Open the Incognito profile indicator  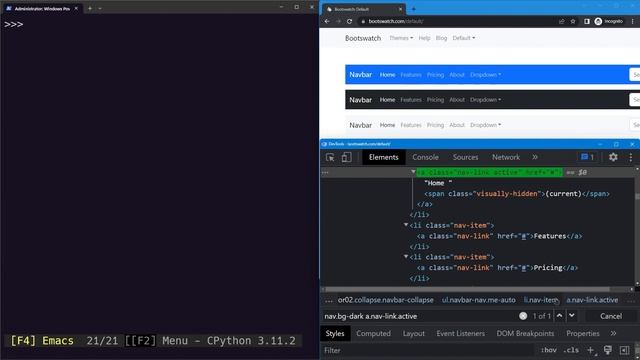click(609, 21)
